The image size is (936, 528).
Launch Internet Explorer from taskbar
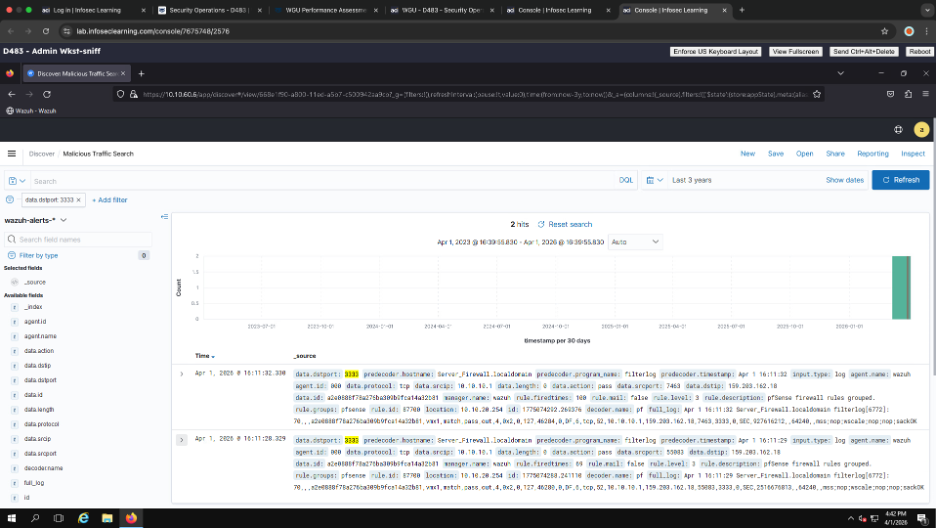(83, 518)
